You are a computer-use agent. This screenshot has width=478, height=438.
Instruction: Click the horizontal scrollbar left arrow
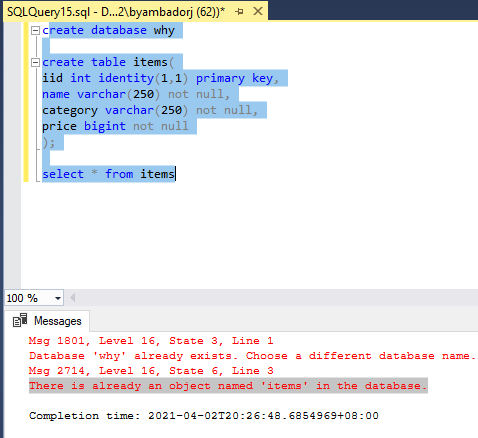[x=72, y=298]
